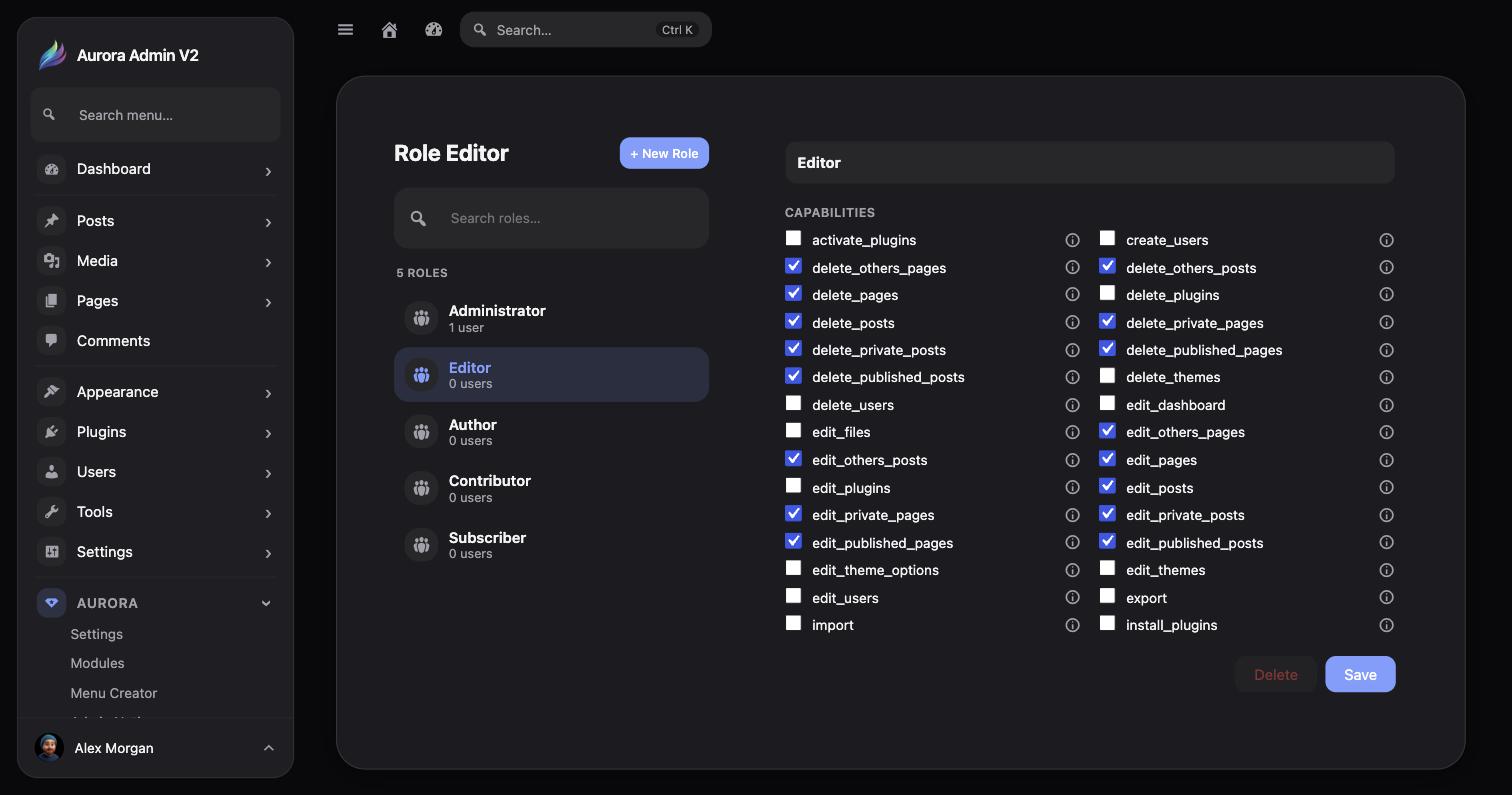Select the Contributor role
1512x795 pixels.
(551, 488)
